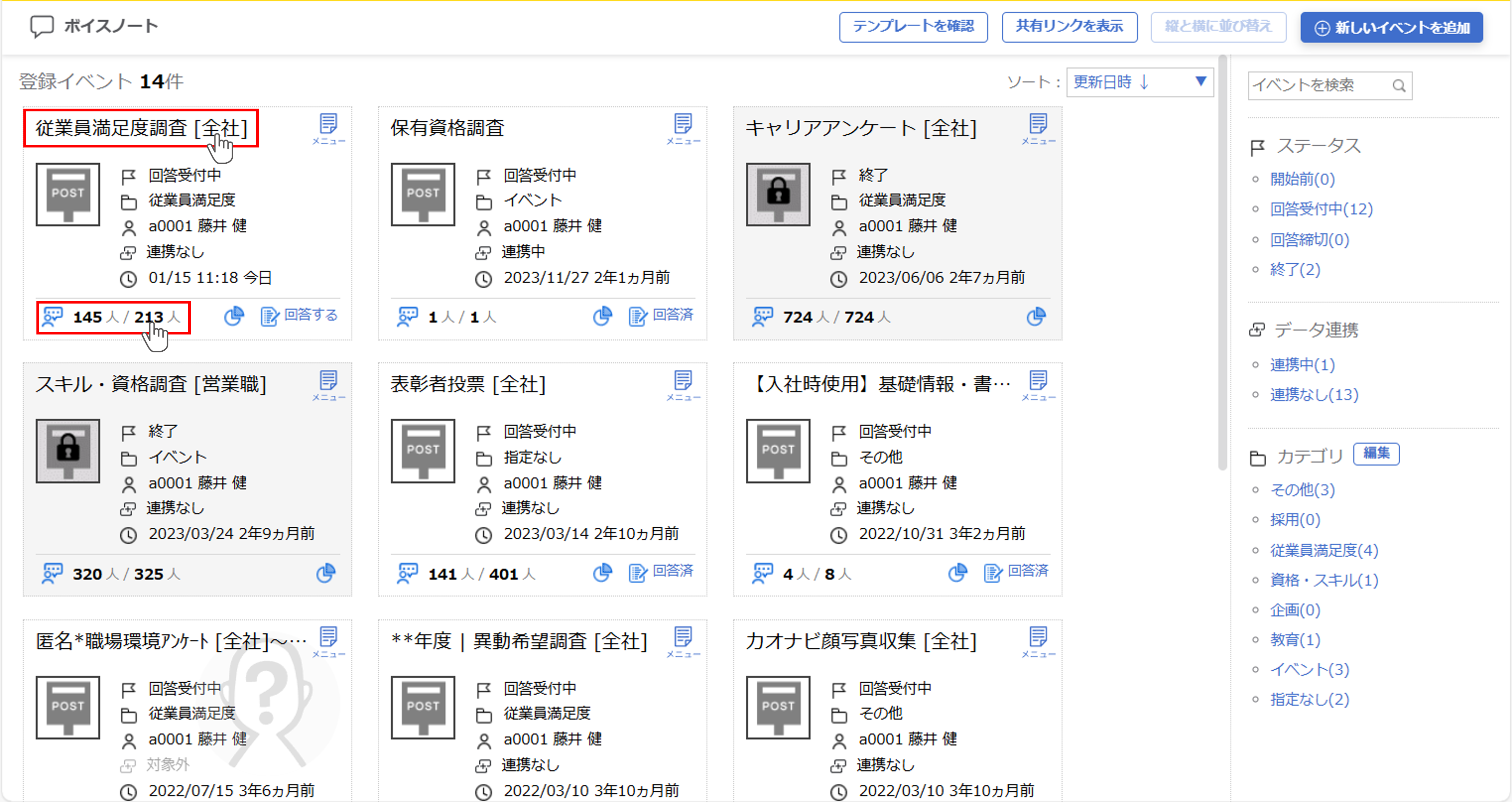Screen dimensions: 1512x802
Task: Click respondents icon showing 141人 / 401人
Action: pos(407,573)
